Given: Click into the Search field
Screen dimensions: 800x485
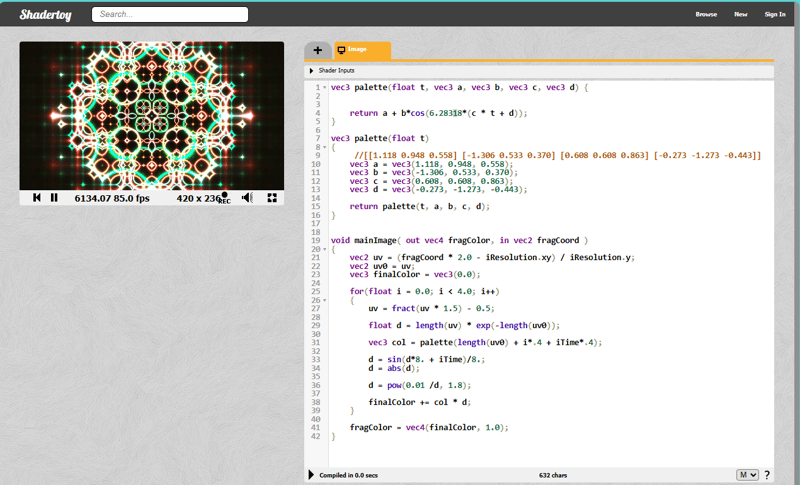Looking at the screenshot, I should 170,15.
